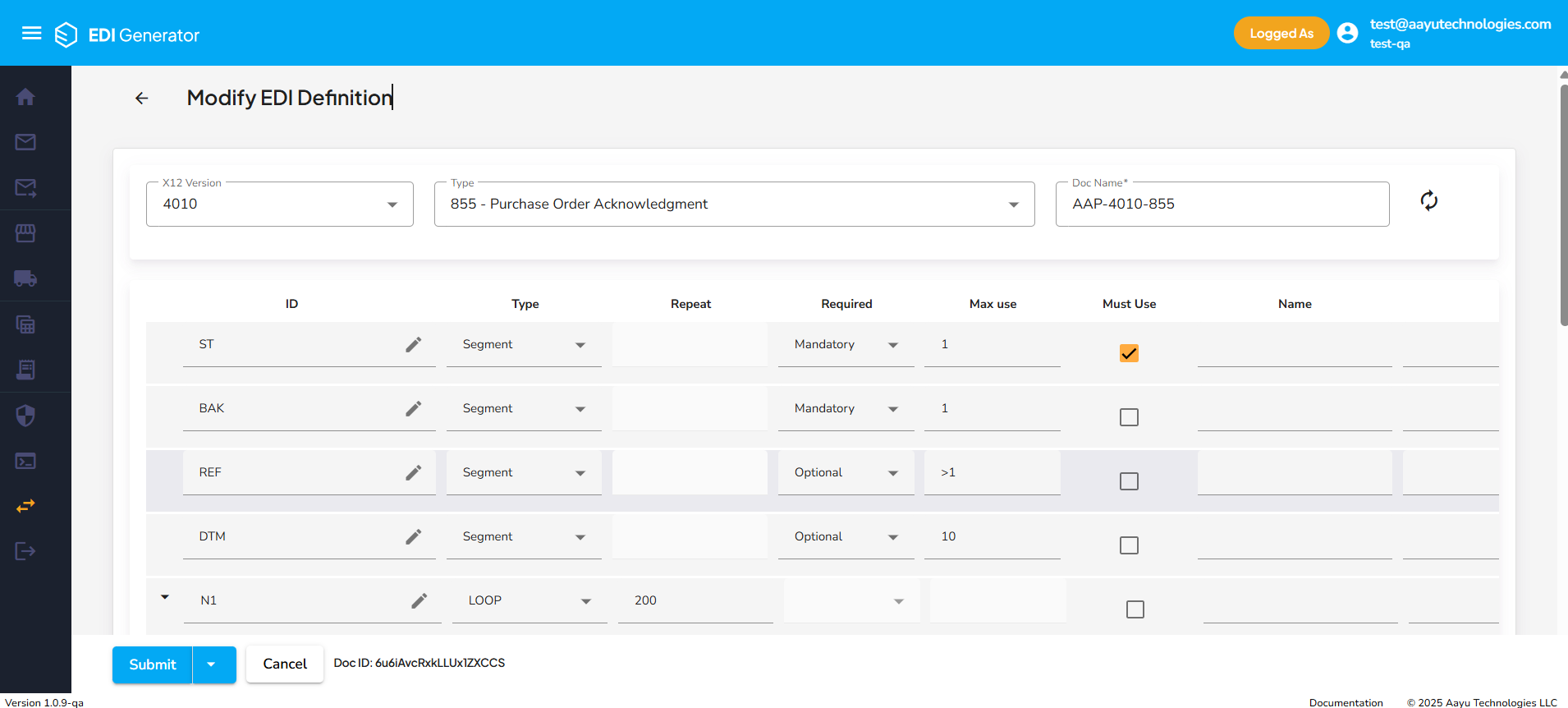
Task: Uncheck Must Use for ST row
Action: point(1129,353)
